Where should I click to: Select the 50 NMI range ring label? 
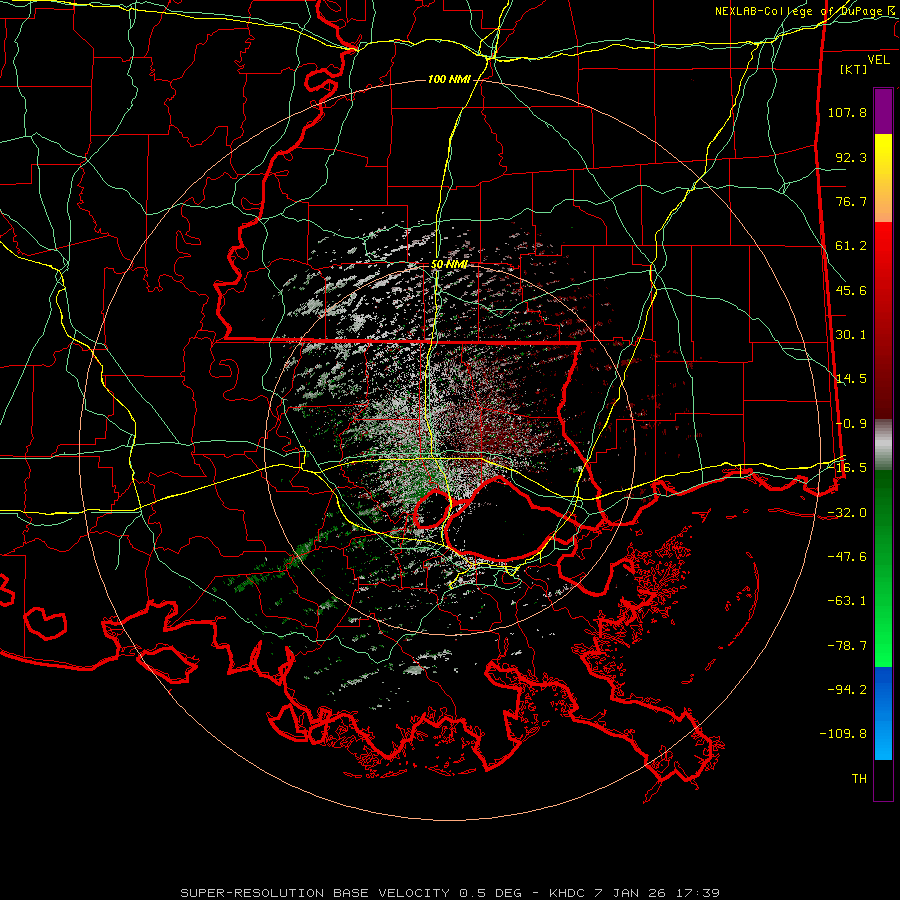[449, 265]
